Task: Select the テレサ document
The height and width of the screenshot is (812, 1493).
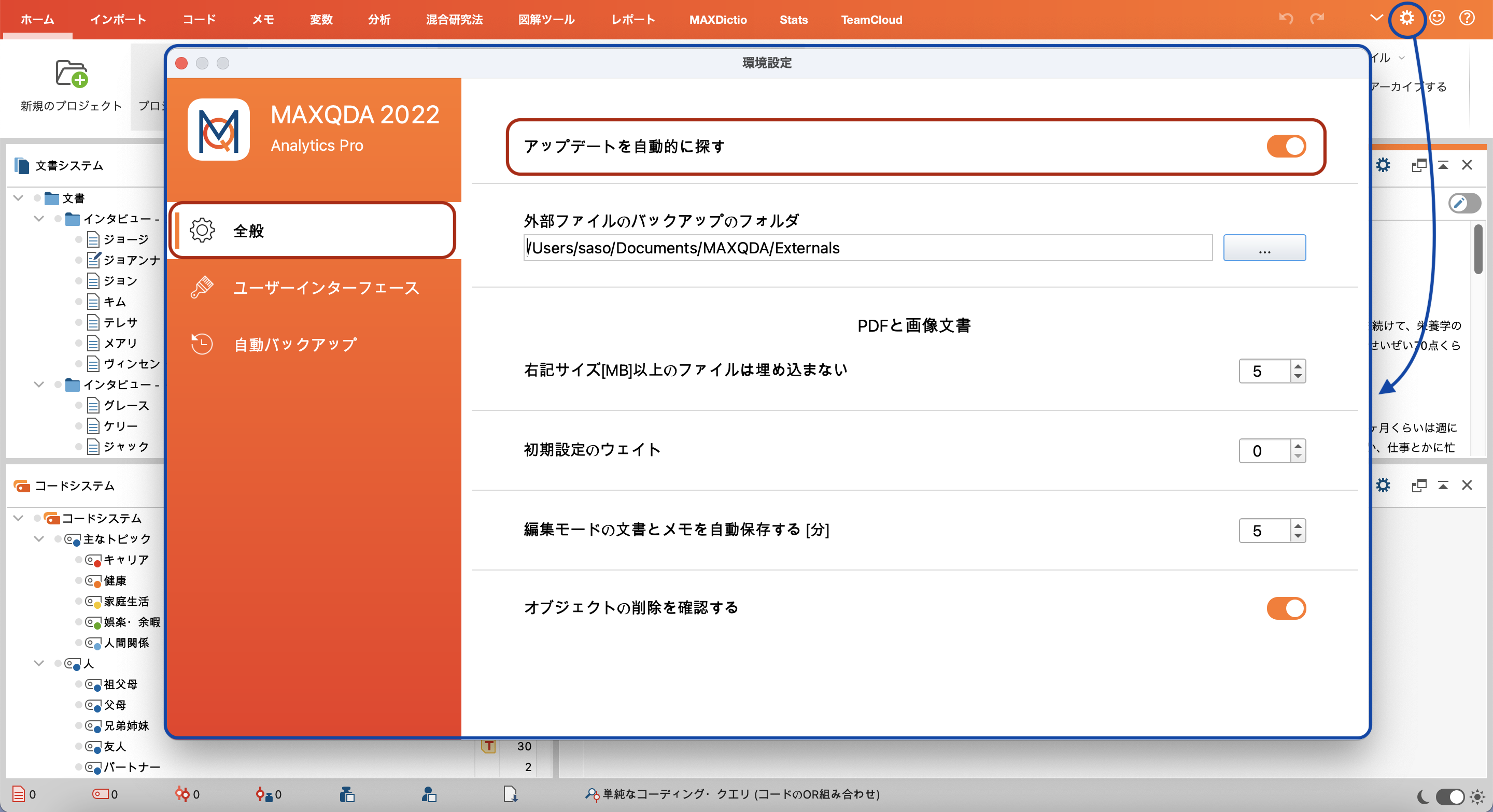Action: point(121,322)
